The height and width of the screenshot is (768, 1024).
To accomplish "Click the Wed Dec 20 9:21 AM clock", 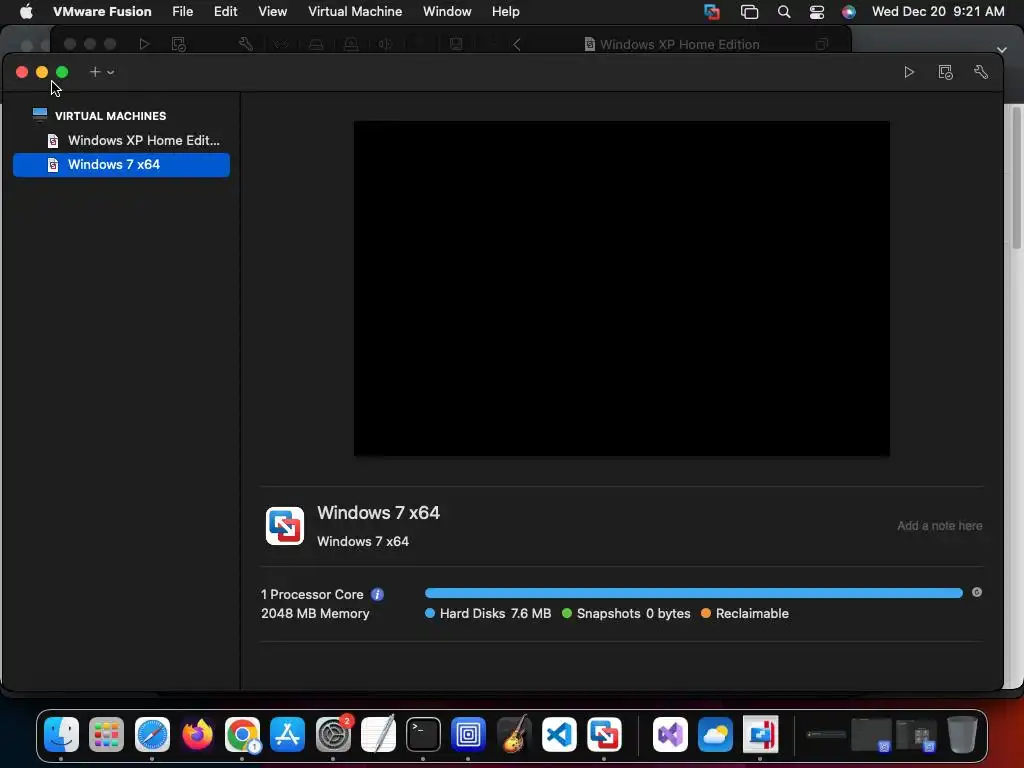I will 938,11.
